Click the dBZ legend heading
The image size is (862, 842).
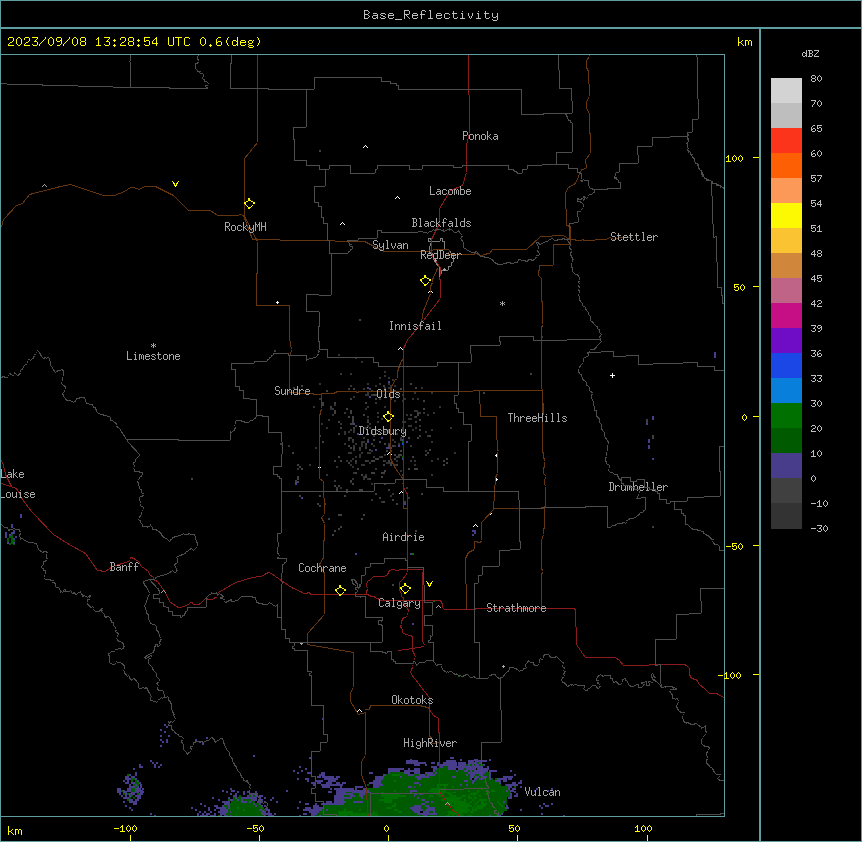click(x=810, y=53)
